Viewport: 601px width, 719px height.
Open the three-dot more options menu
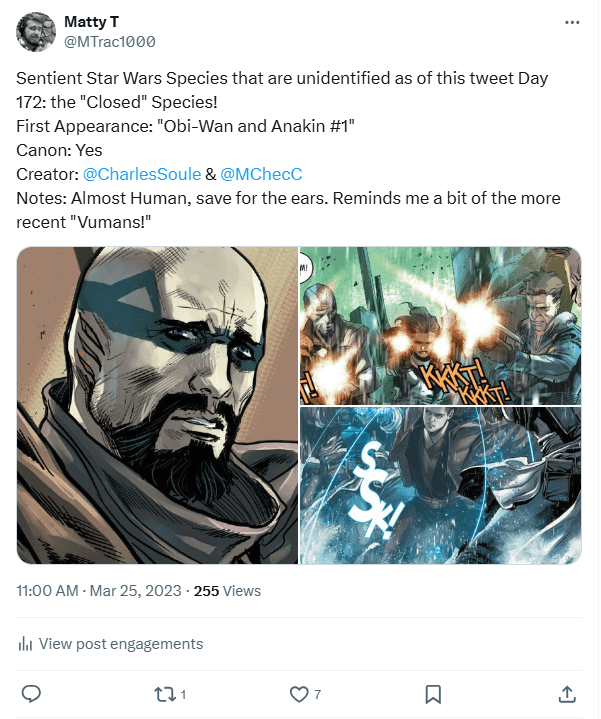(x=571, y=21)
